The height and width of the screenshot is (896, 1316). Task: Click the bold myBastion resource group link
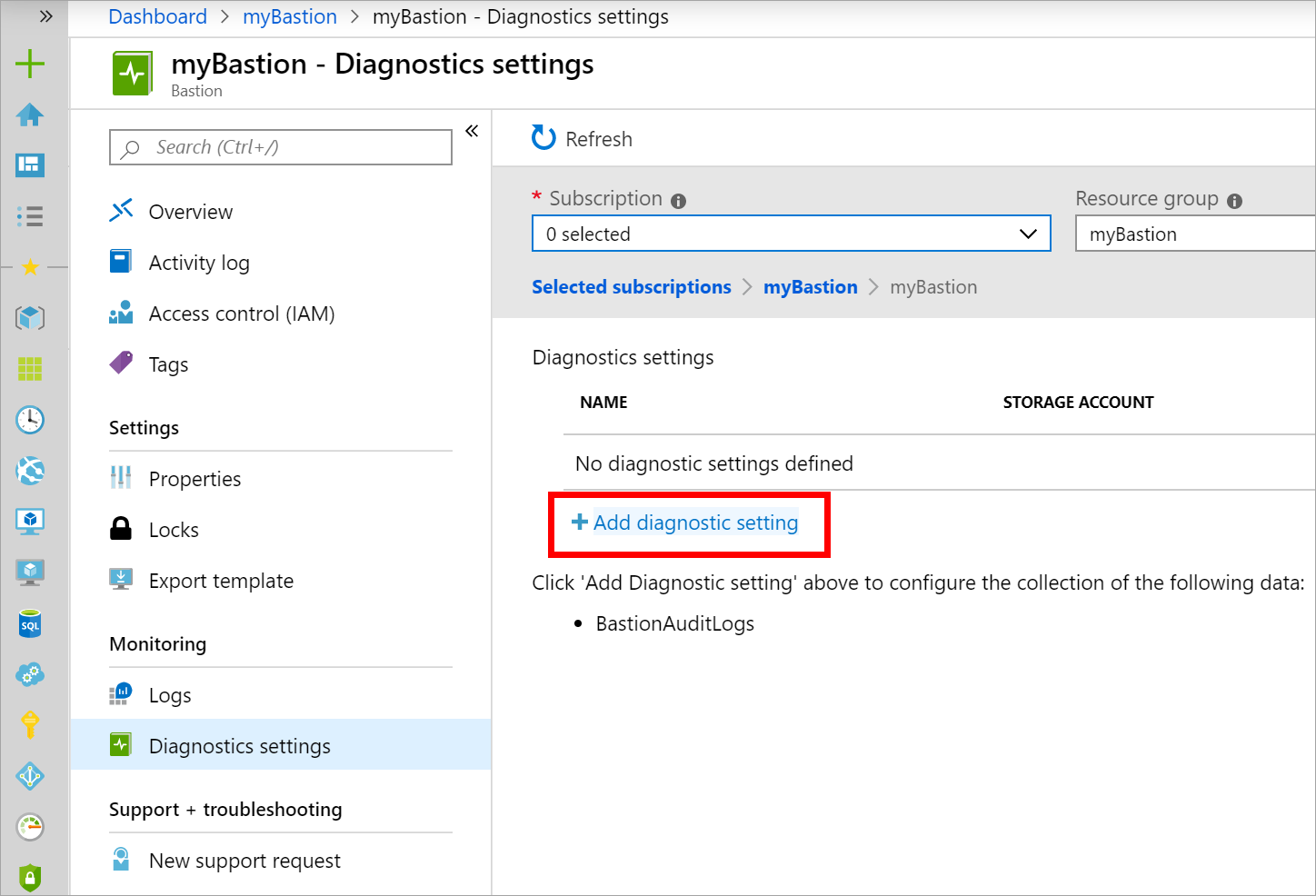point(811,287)
